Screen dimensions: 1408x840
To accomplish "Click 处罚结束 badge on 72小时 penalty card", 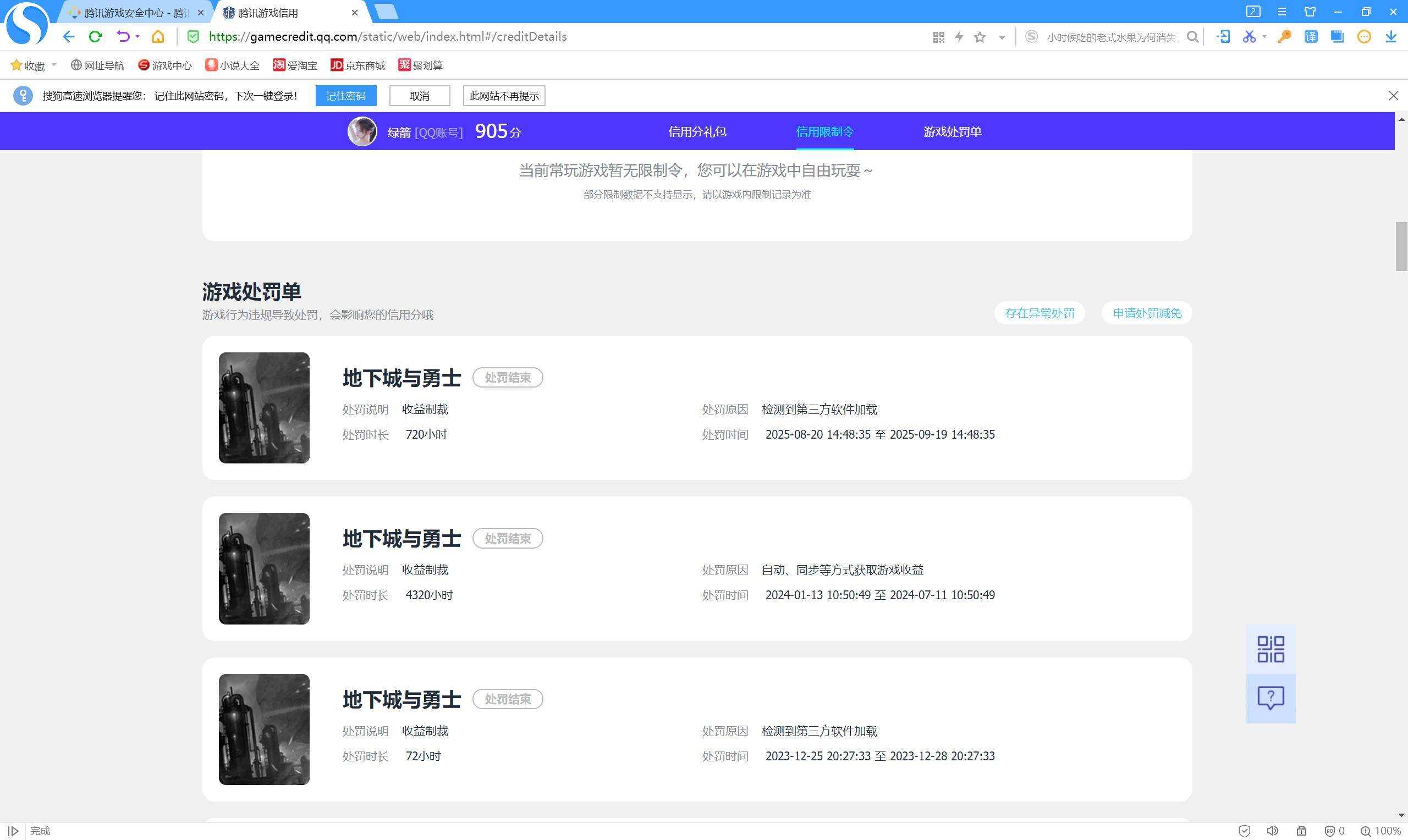I will (508, 699).
